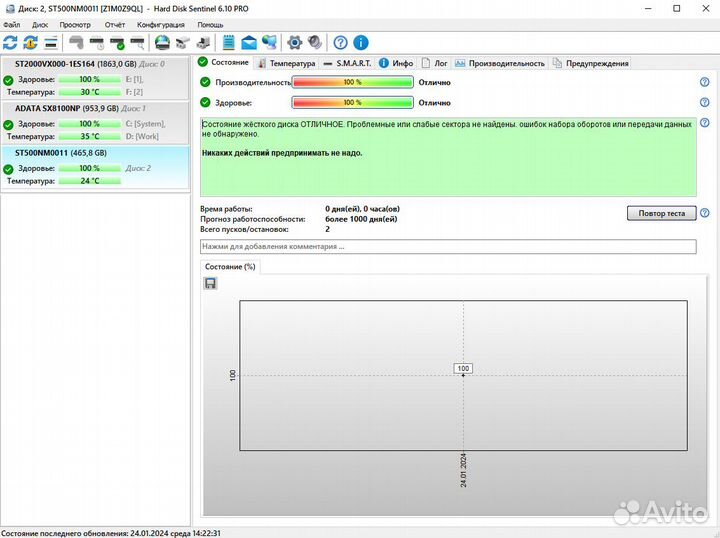Click help icon next to Производительность row
The width and height of the screenshot is (720, 538).
click(704, 82)
